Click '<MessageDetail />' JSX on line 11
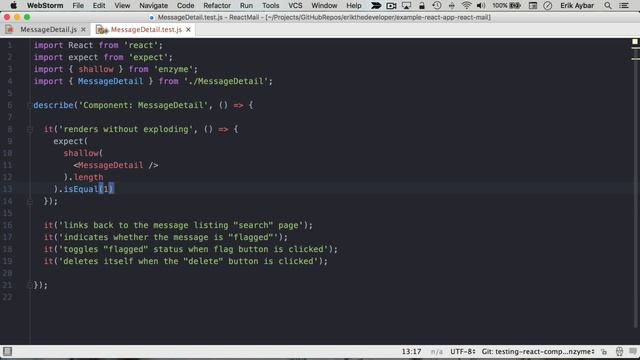This screenshot has width=640, height=360. (116, 165)
